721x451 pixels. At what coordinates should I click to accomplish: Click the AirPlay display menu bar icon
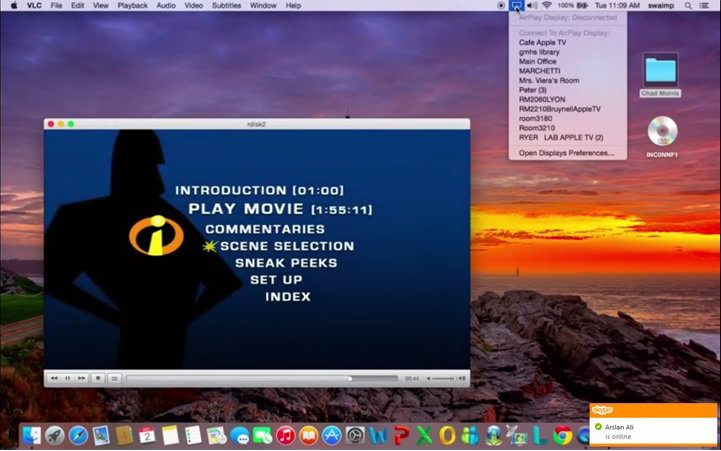515,6
